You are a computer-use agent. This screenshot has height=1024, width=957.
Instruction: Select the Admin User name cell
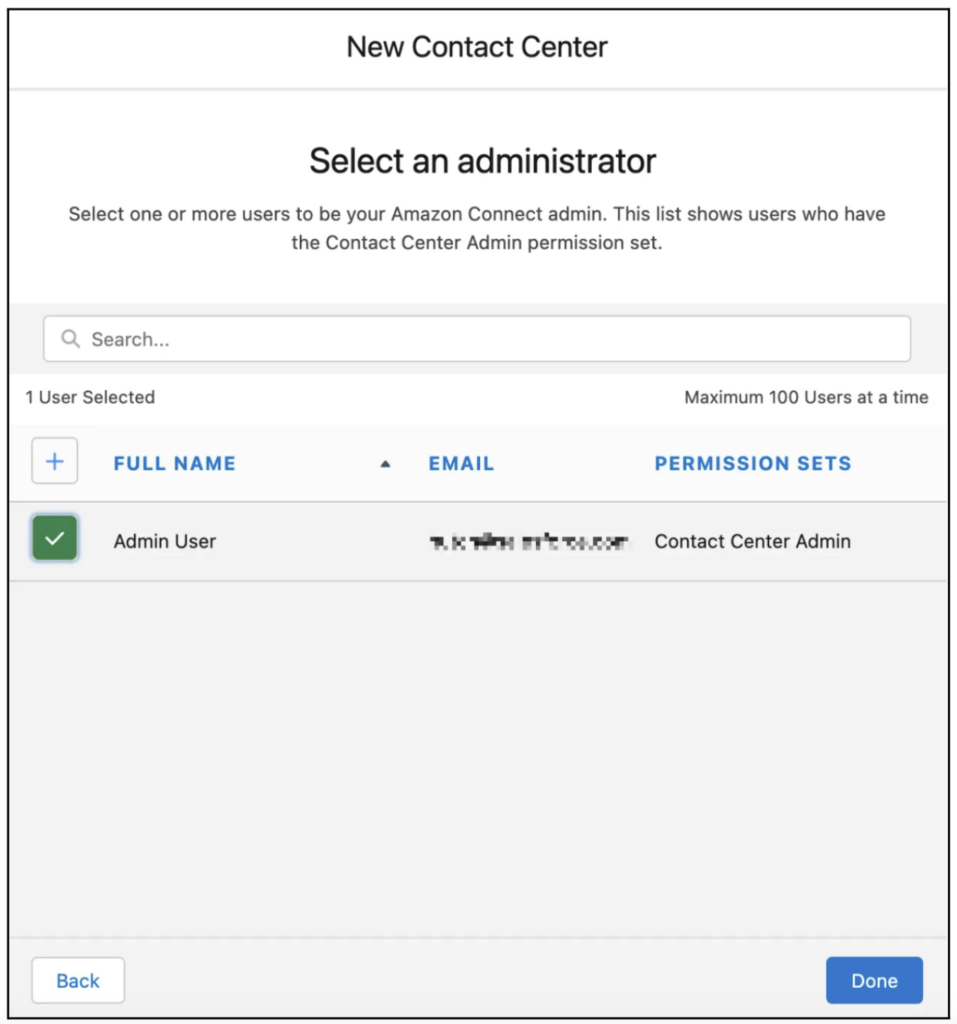point(165,541)
